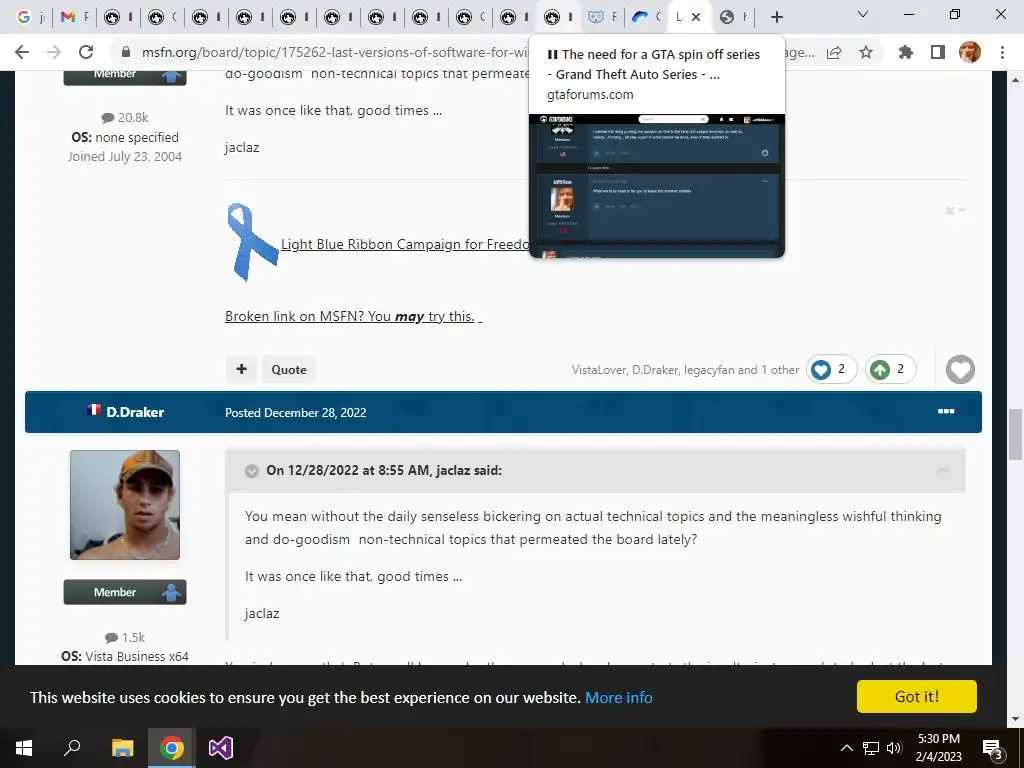The width and height of the screenshot is (1024, 768).
Task: Click the post count bubble next to 1.5k
Action: pos(112,637)
